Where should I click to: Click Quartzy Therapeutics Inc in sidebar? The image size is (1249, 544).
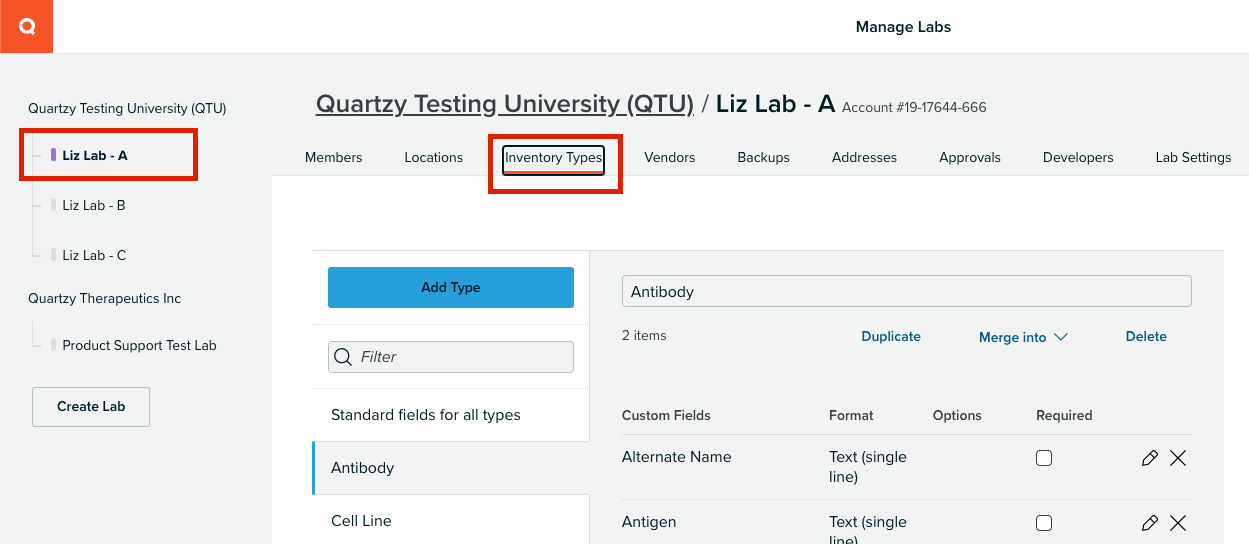104,298
